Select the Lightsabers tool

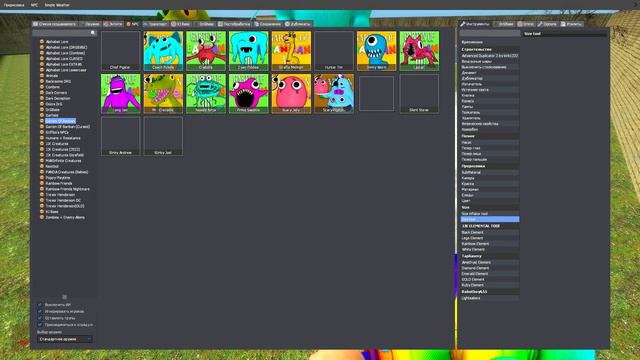pos(490,298)
